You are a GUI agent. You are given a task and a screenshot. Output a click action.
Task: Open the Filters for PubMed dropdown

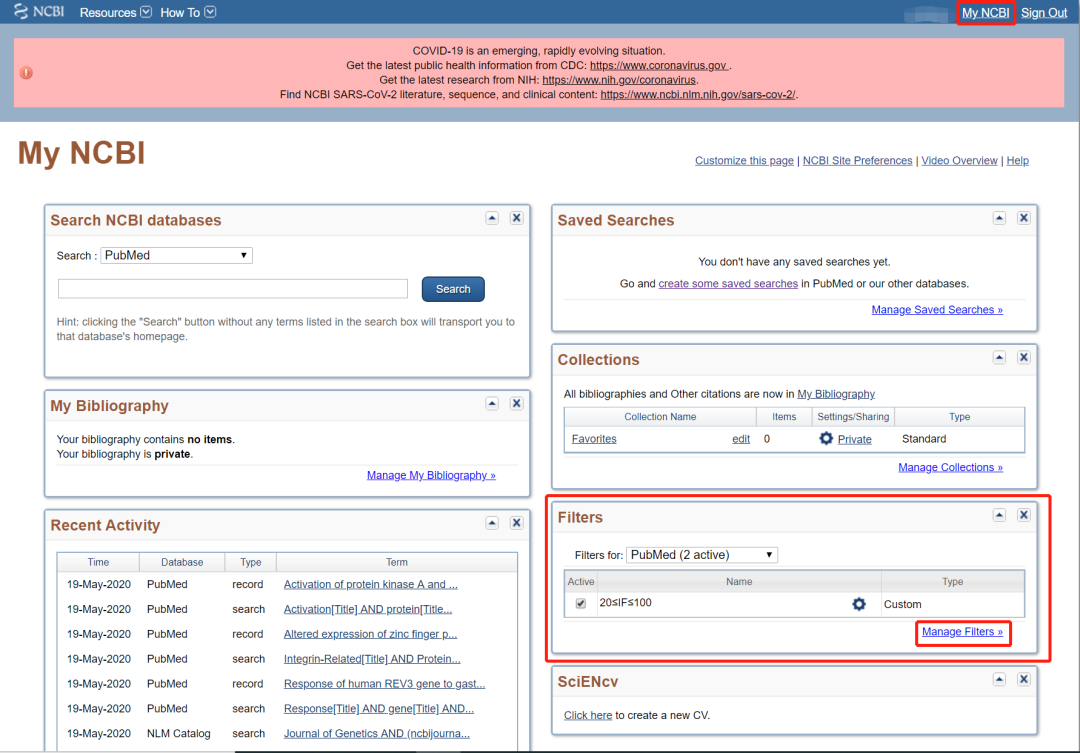coord(701,554)
